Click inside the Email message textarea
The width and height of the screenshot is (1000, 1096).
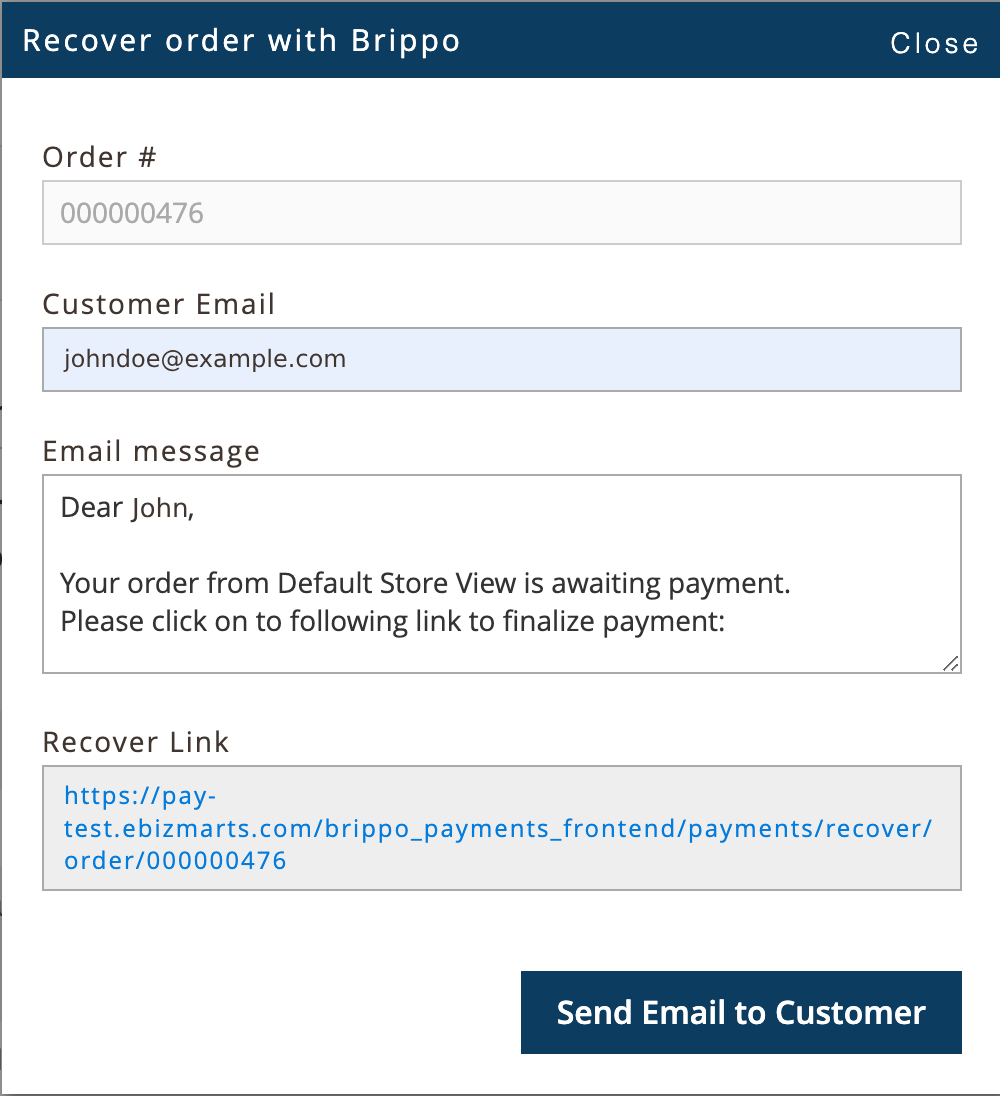502,574
